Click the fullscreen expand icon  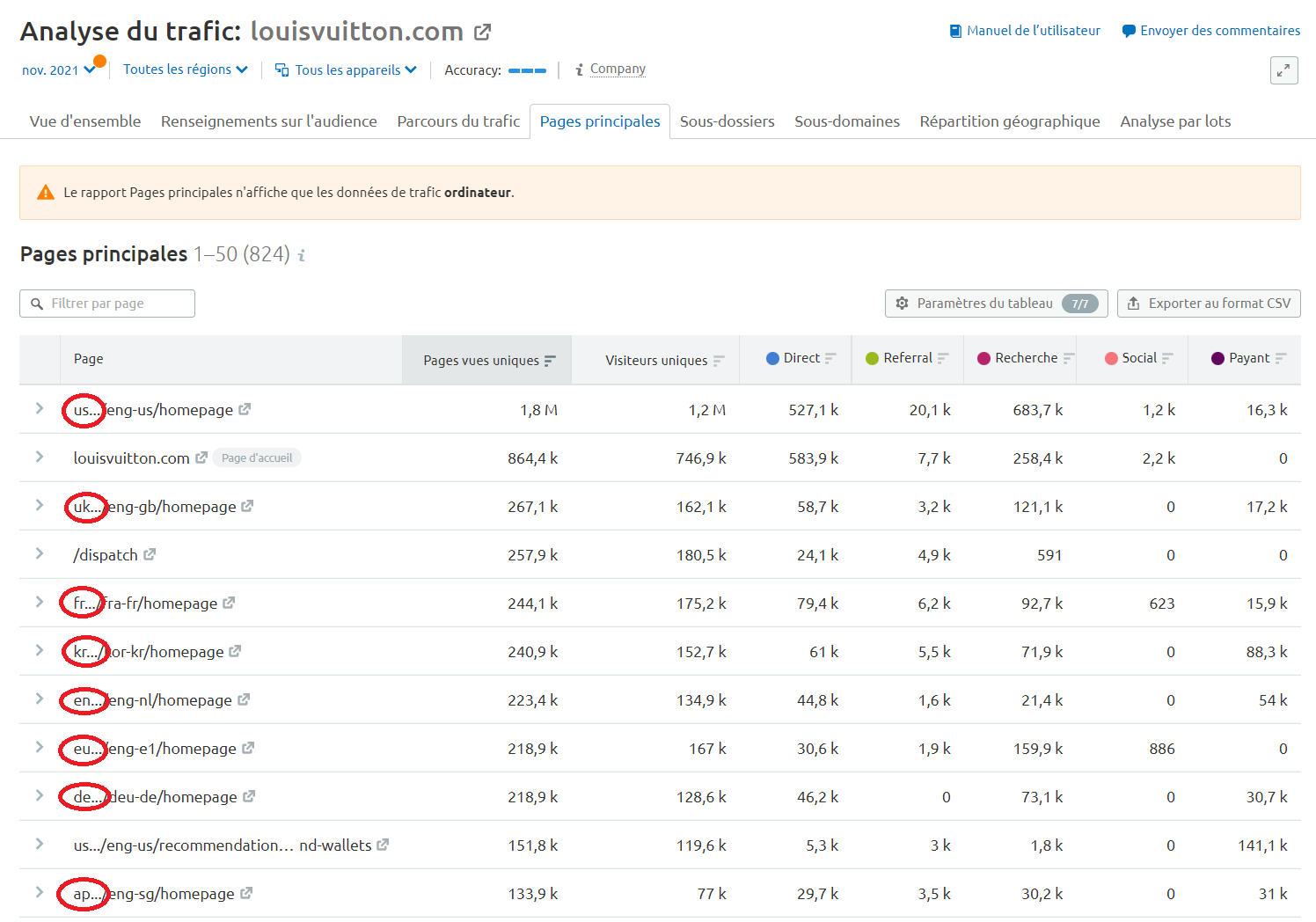click(1284, 70)
